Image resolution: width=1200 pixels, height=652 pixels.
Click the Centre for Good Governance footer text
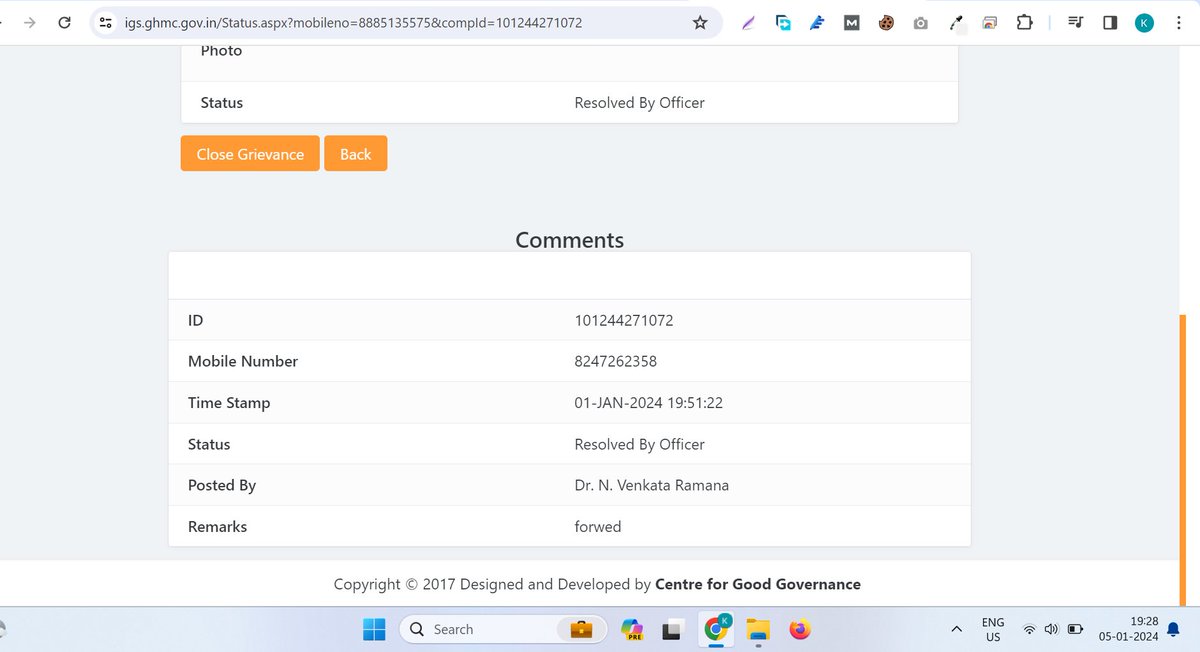[758, 584]
